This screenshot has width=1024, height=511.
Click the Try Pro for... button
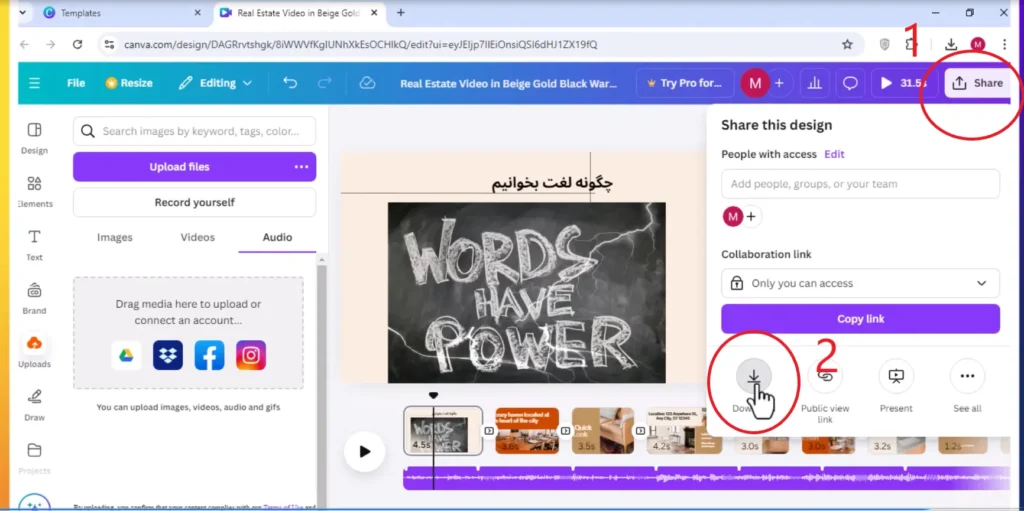pyautogui.click(x=684, y=83)
